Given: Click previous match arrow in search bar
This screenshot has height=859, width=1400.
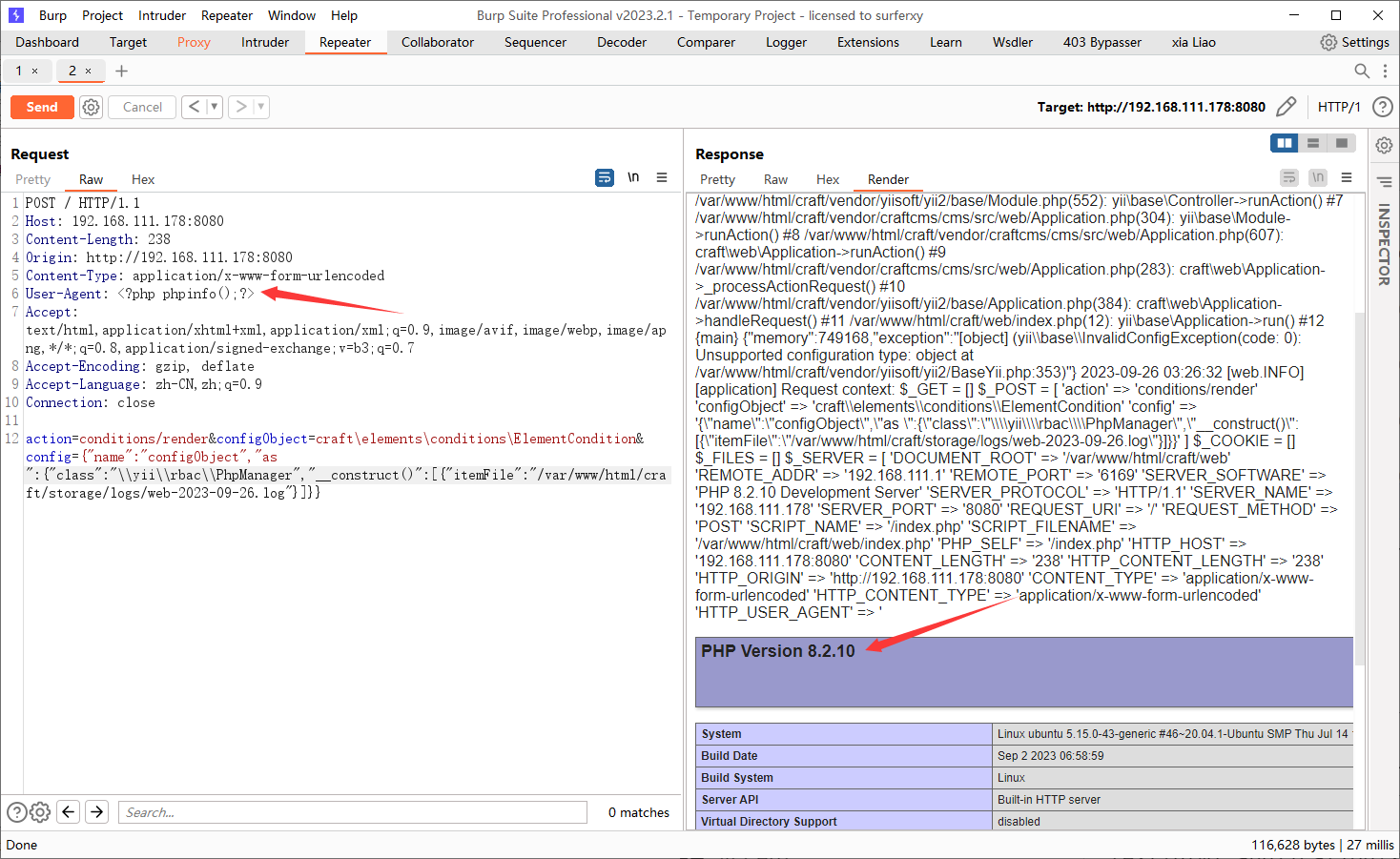Looking at the screenshot, I should click(x=69, y=812).
